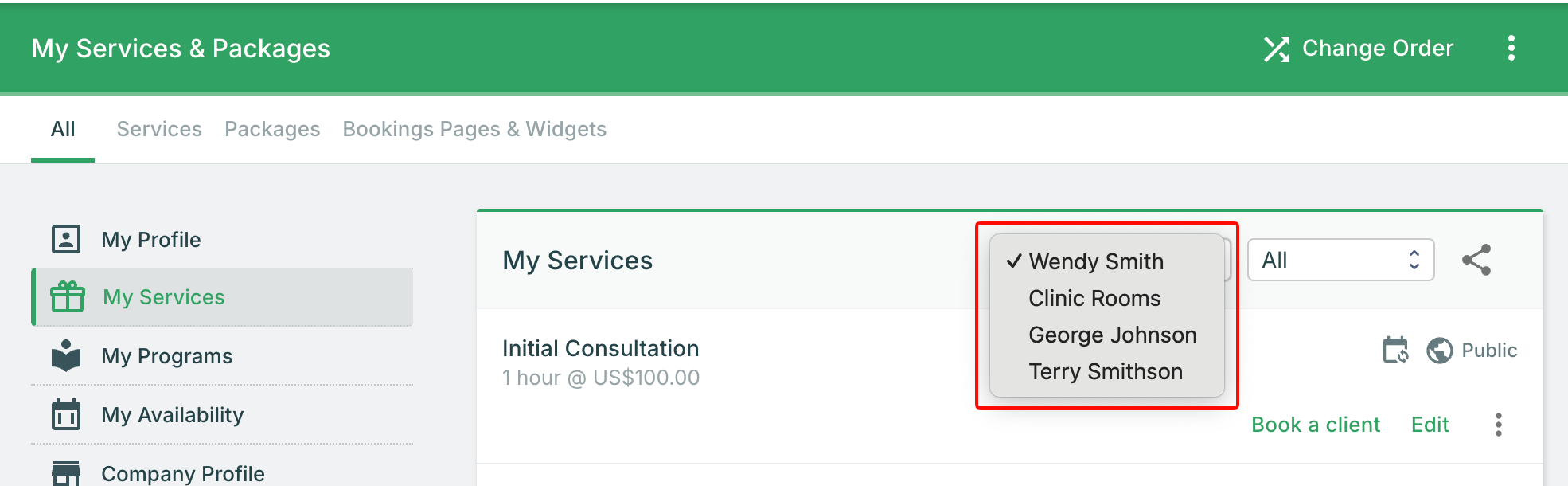
Task: Click the My Availability calendar icon
Action: tap(66, 414)
